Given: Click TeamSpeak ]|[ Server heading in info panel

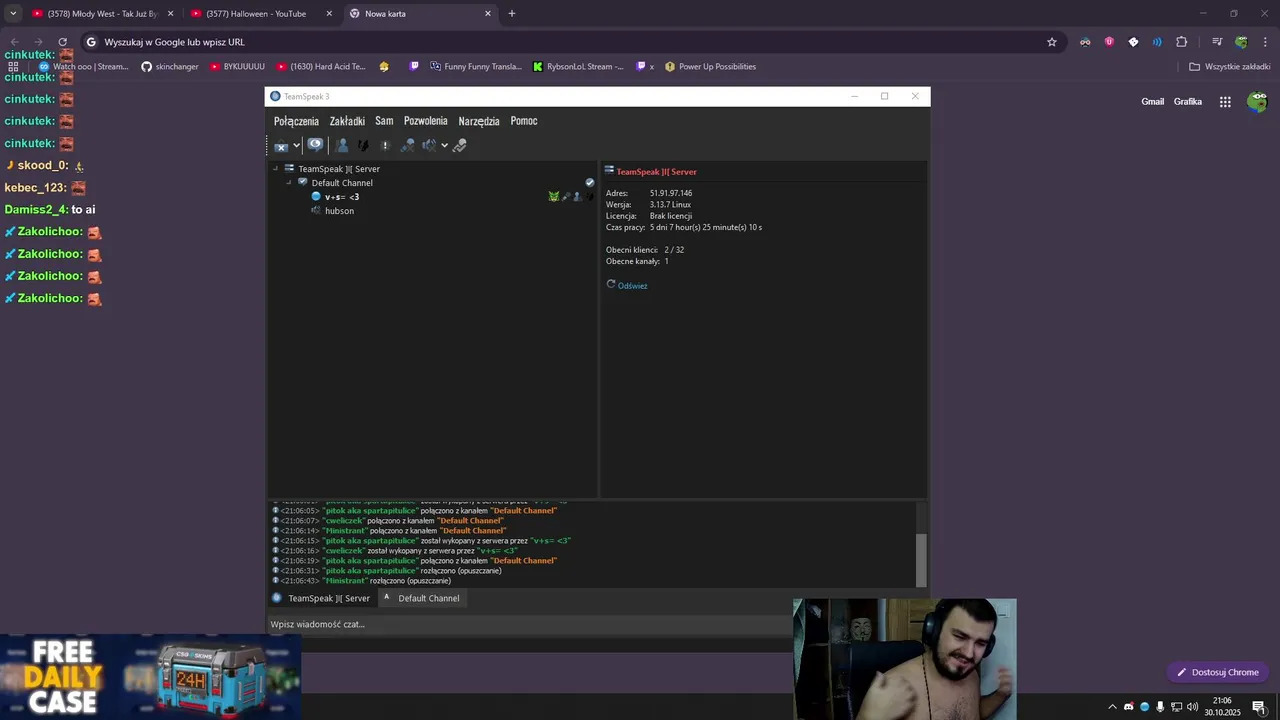Looking at the screenshot, I should (x=656, y=172).
